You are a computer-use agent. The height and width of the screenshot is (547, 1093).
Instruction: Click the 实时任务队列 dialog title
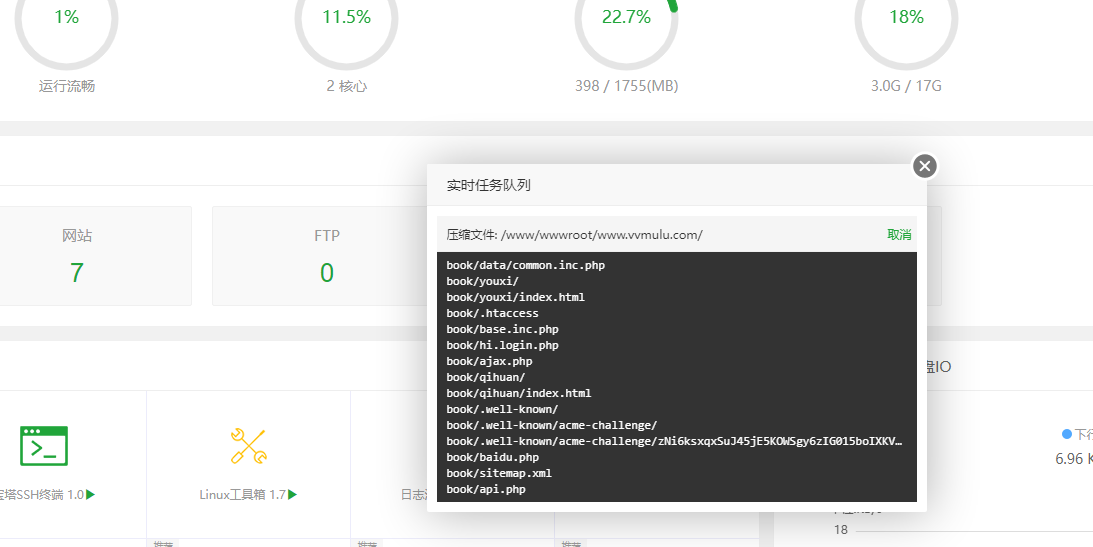point(489,185)
